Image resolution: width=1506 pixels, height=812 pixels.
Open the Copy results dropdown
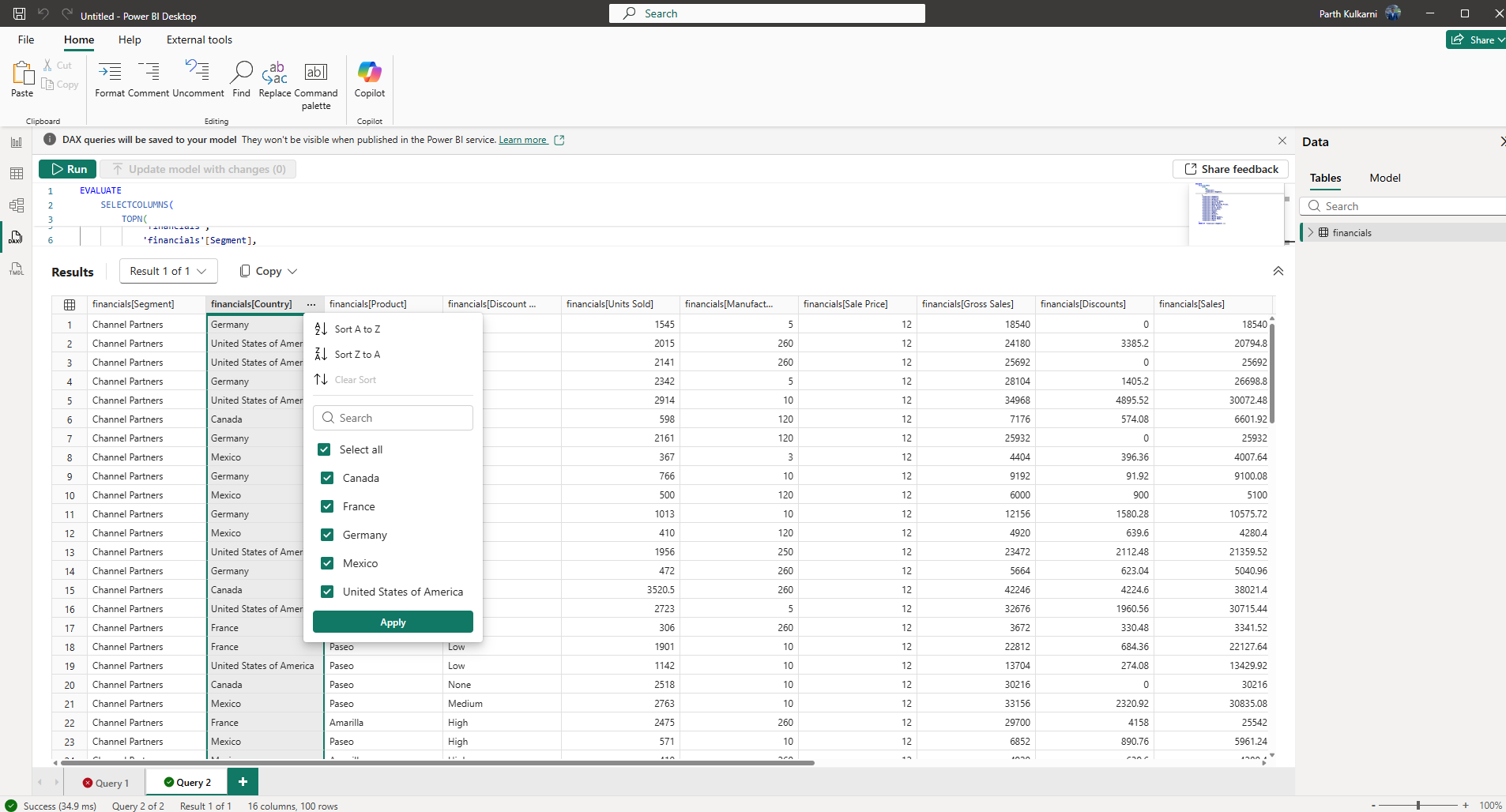click(268, 271)
